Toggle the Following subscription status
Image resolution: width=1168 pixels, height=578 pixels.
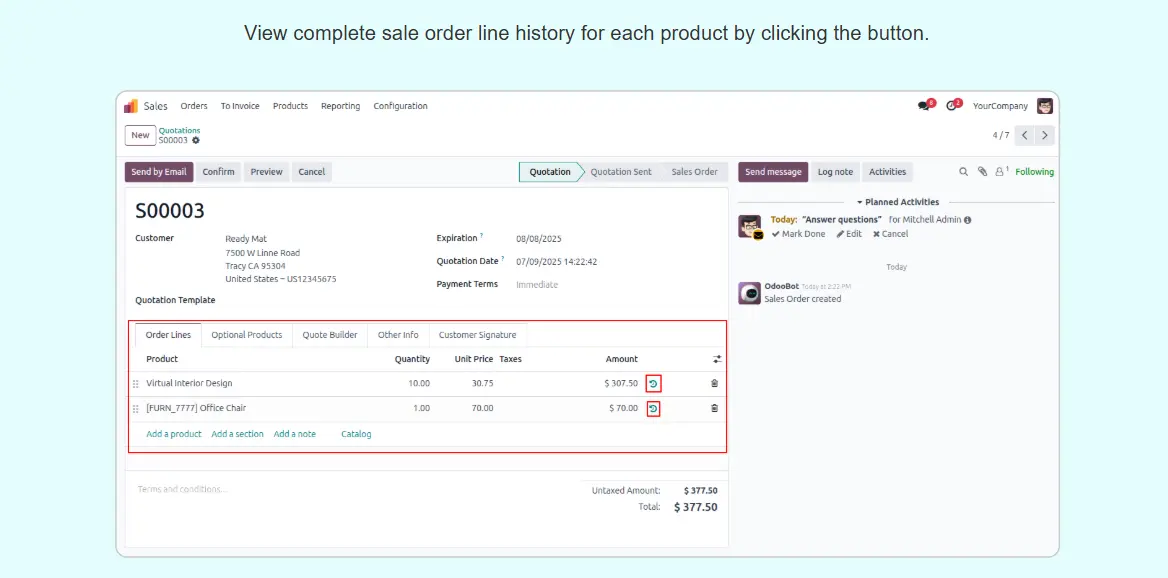pyautogui.click(x=1034, y=172)
